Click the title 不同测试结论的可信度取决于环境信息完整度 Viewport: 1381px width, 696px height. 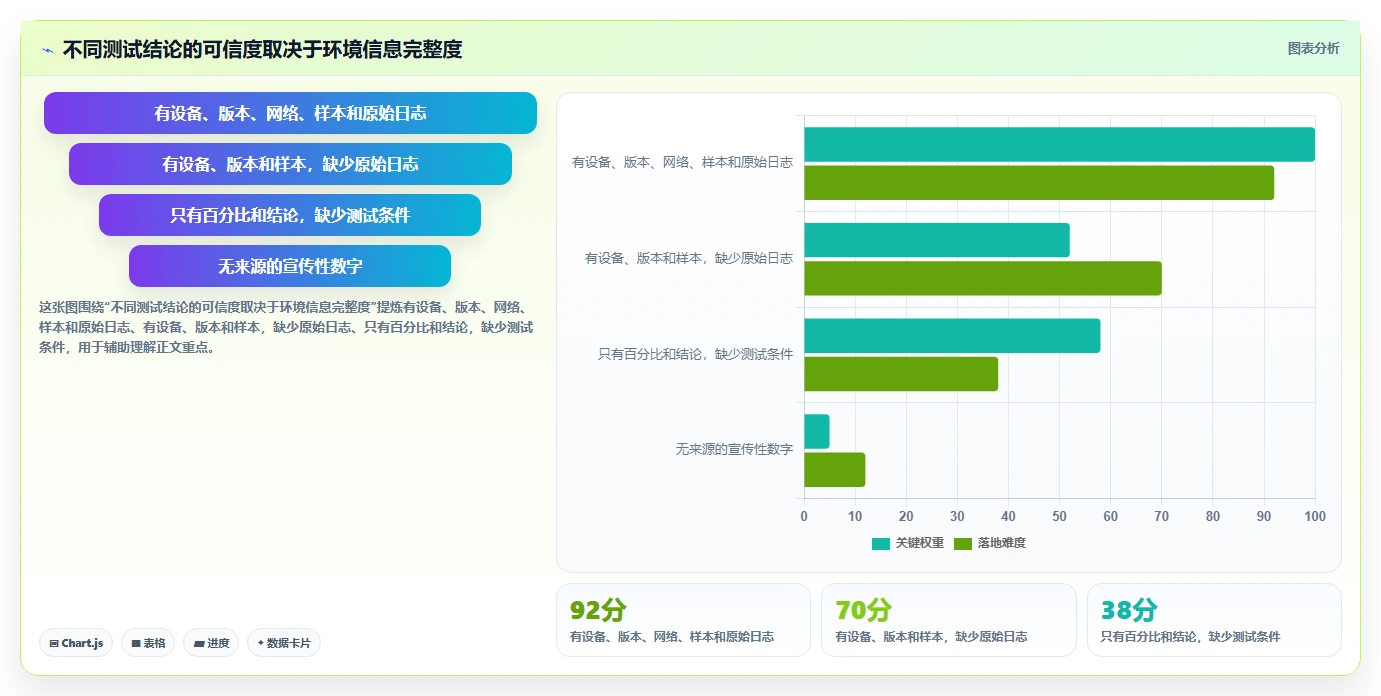tap(262, 50)
